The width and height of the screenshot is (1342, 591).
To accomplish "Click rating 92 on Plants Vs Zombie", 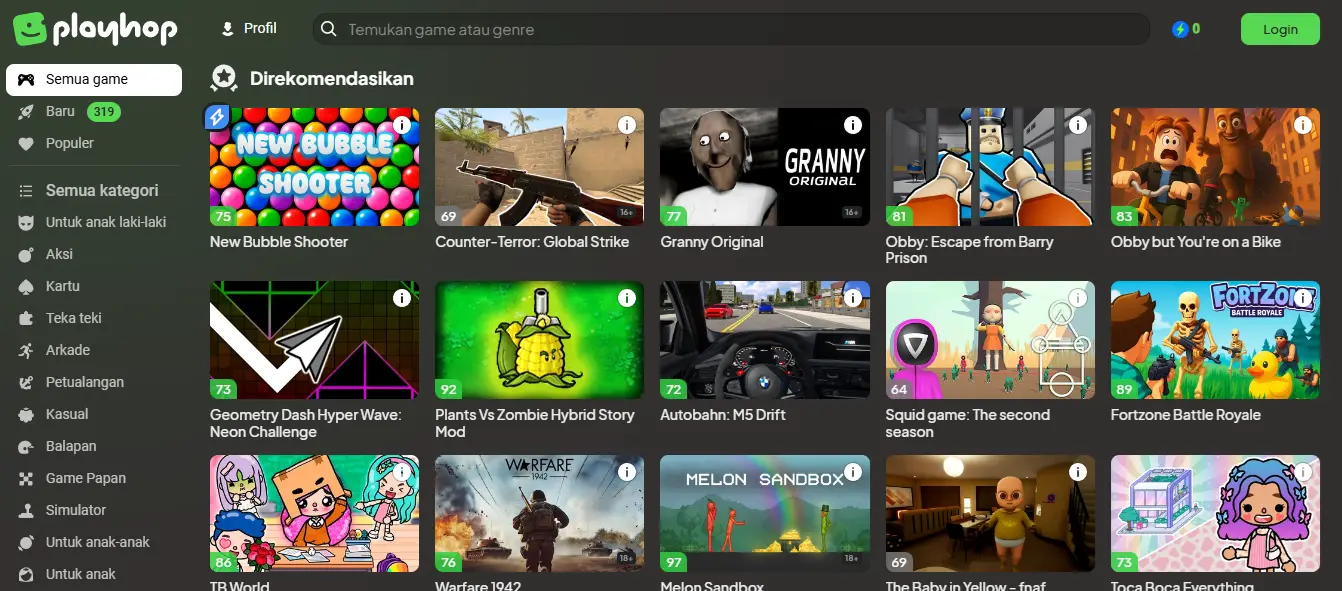I will 448,389.
